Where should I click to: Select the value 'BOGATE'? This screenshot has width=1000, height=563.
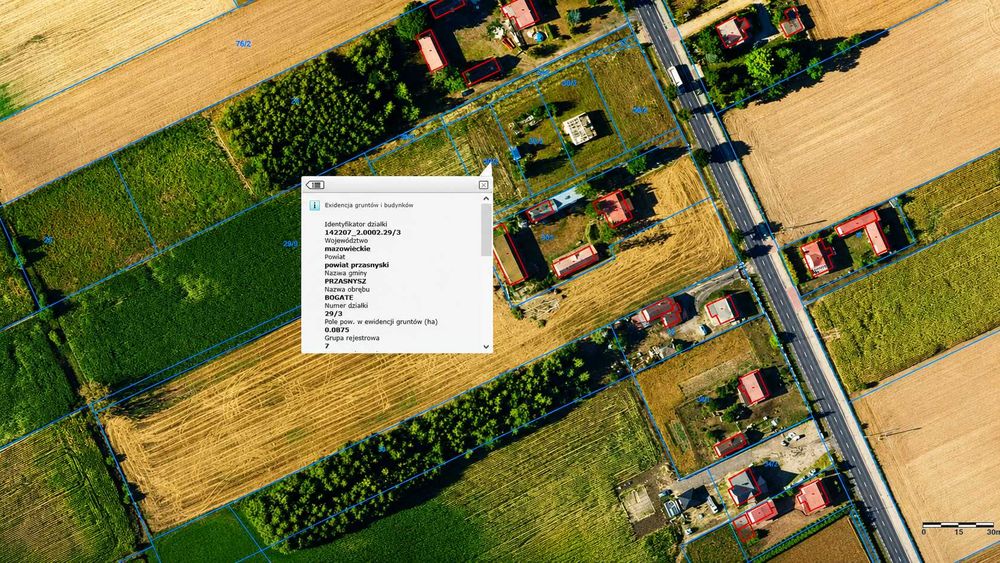(x=339, y=298)
